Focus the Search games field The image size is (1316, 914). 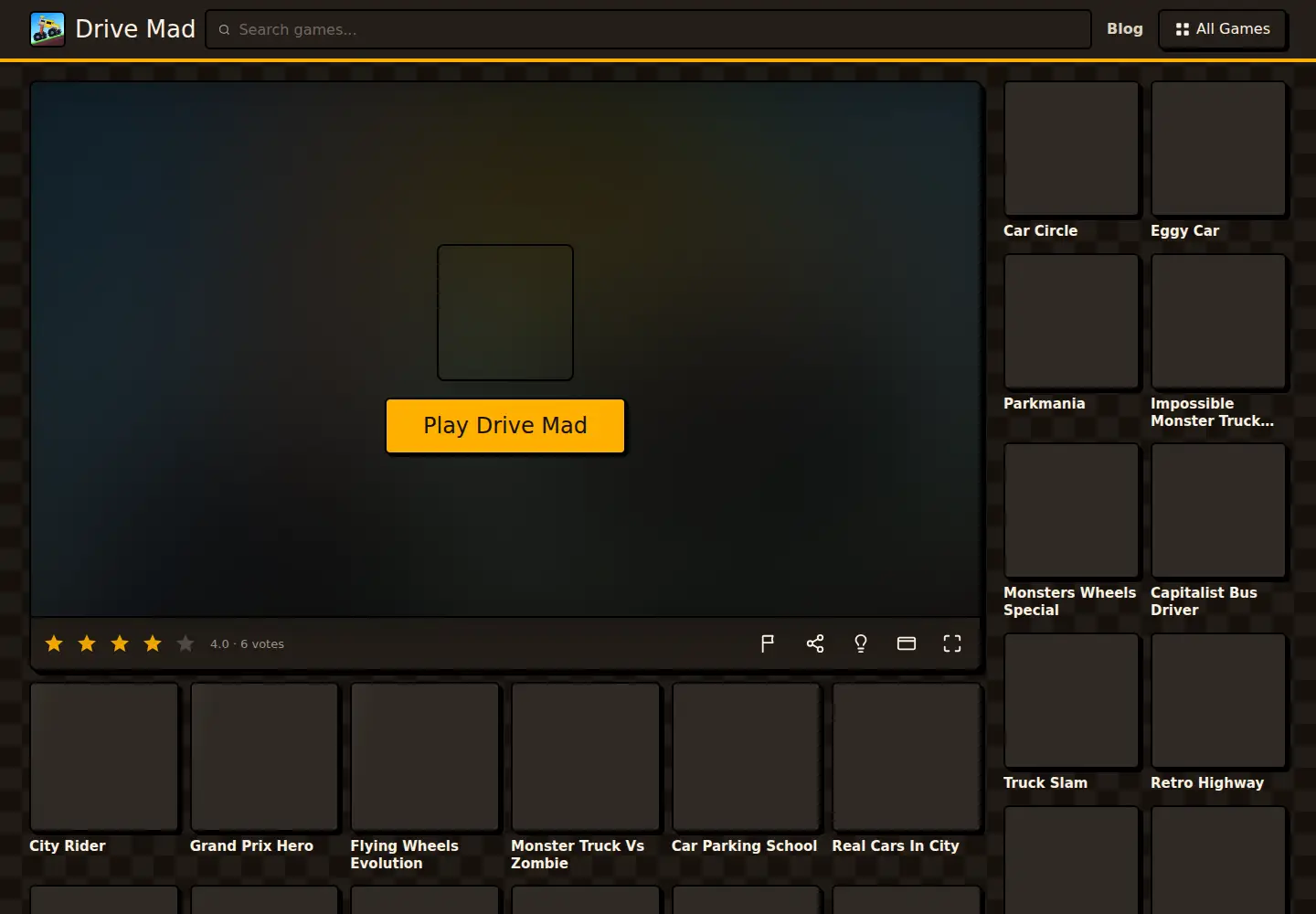coord(649,29)
